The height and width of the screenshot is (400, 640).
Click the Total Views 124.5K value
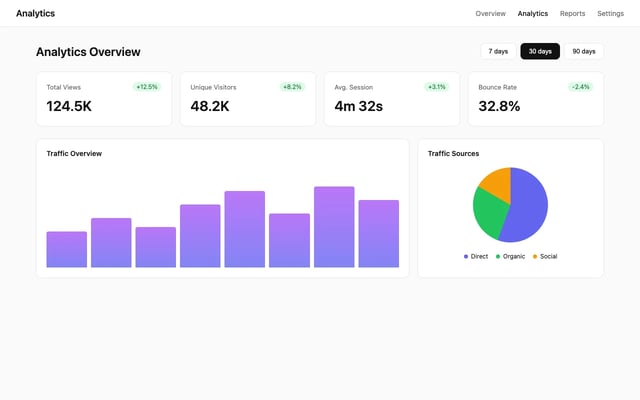click(69, 106)
